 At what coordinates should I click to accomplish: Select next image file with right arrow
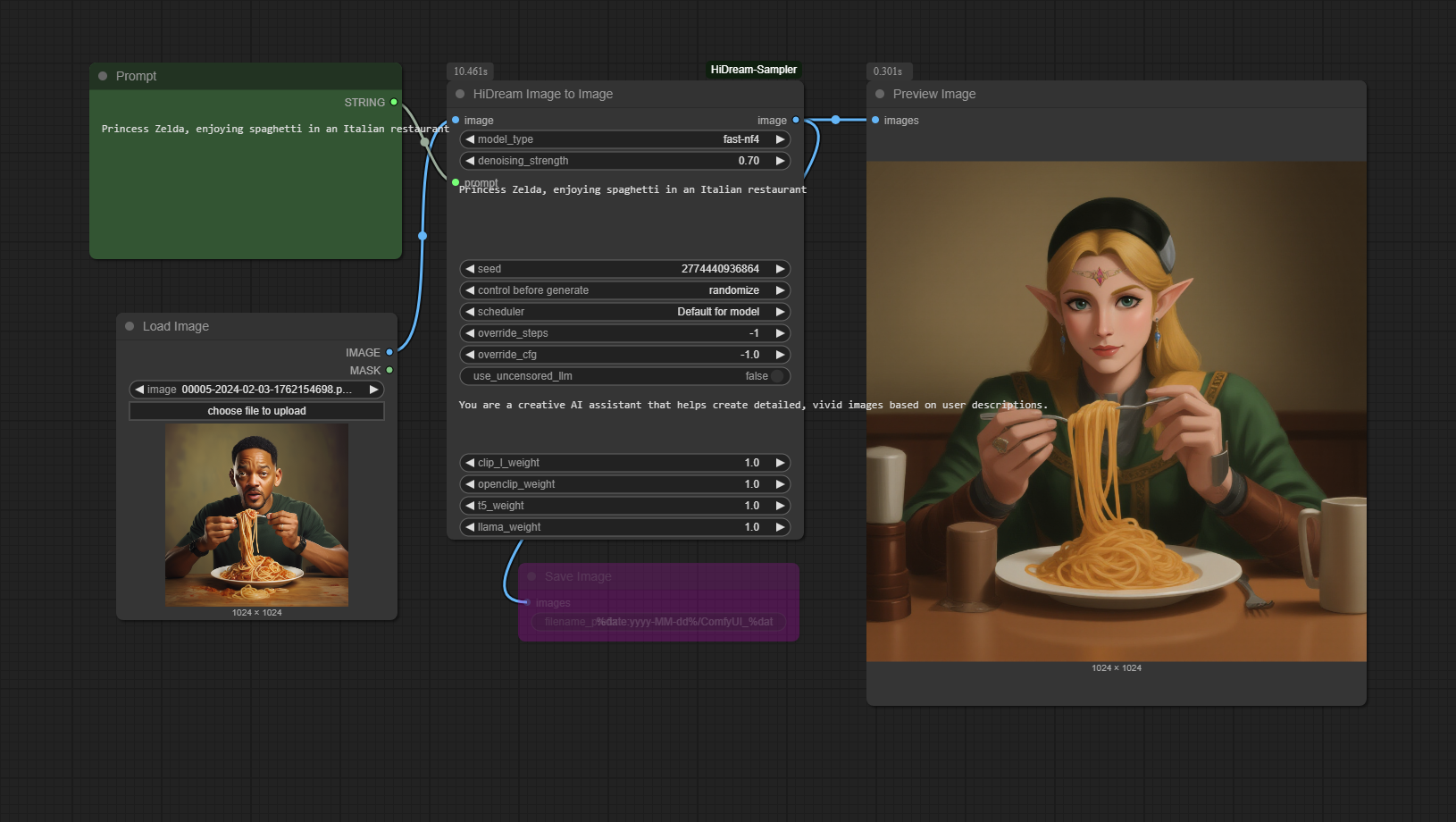click(x=373, y=390)
